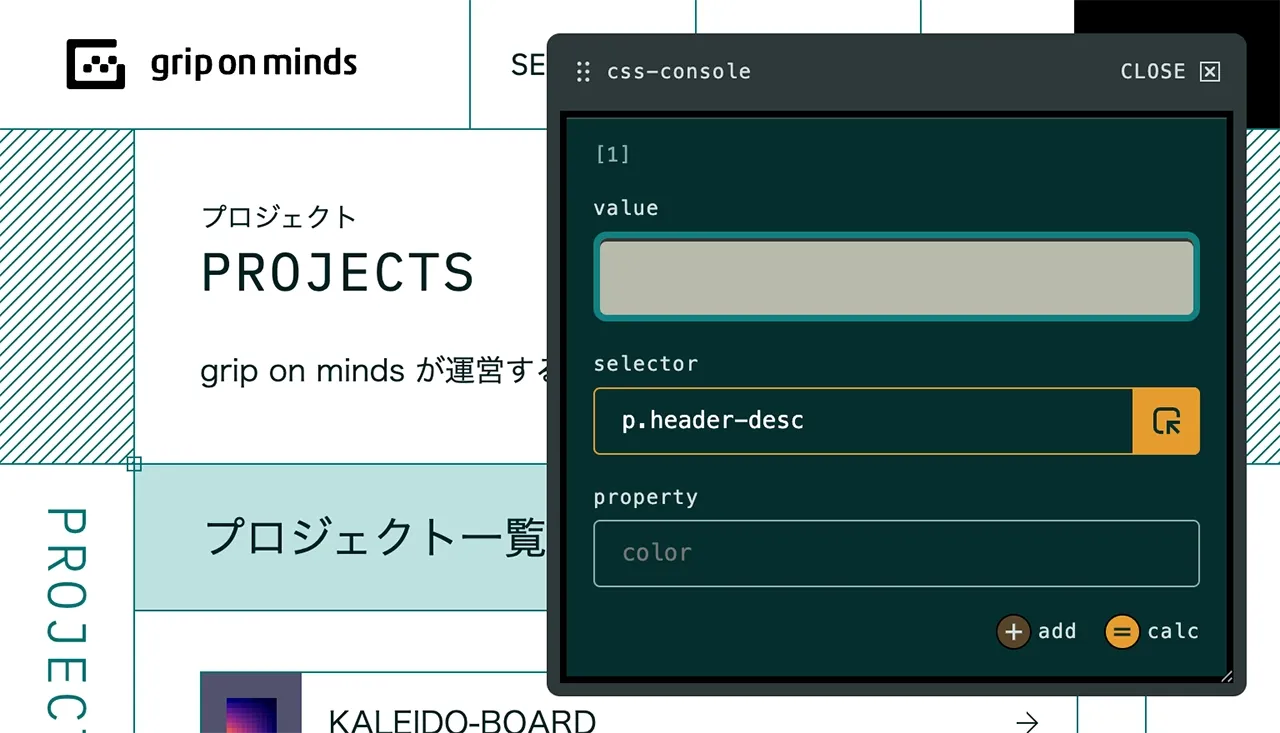
Task: Click the black block in top-right header
Action: click(1176, 17)
